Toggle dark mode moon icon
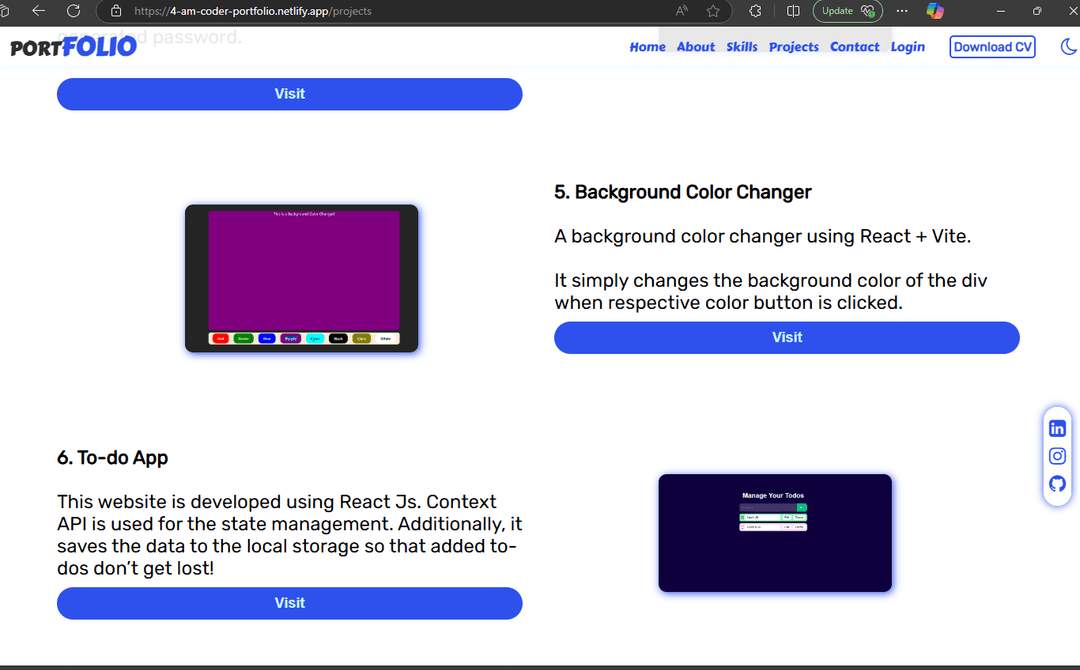1080x670 pixels. (x=1068, y=46)
